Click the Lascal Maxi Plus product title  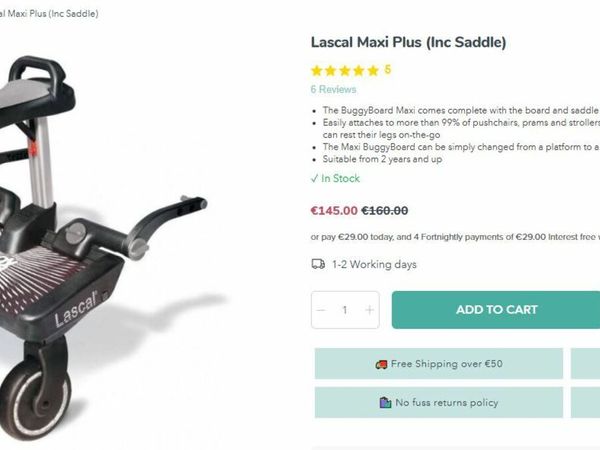(x=408, y=42)
